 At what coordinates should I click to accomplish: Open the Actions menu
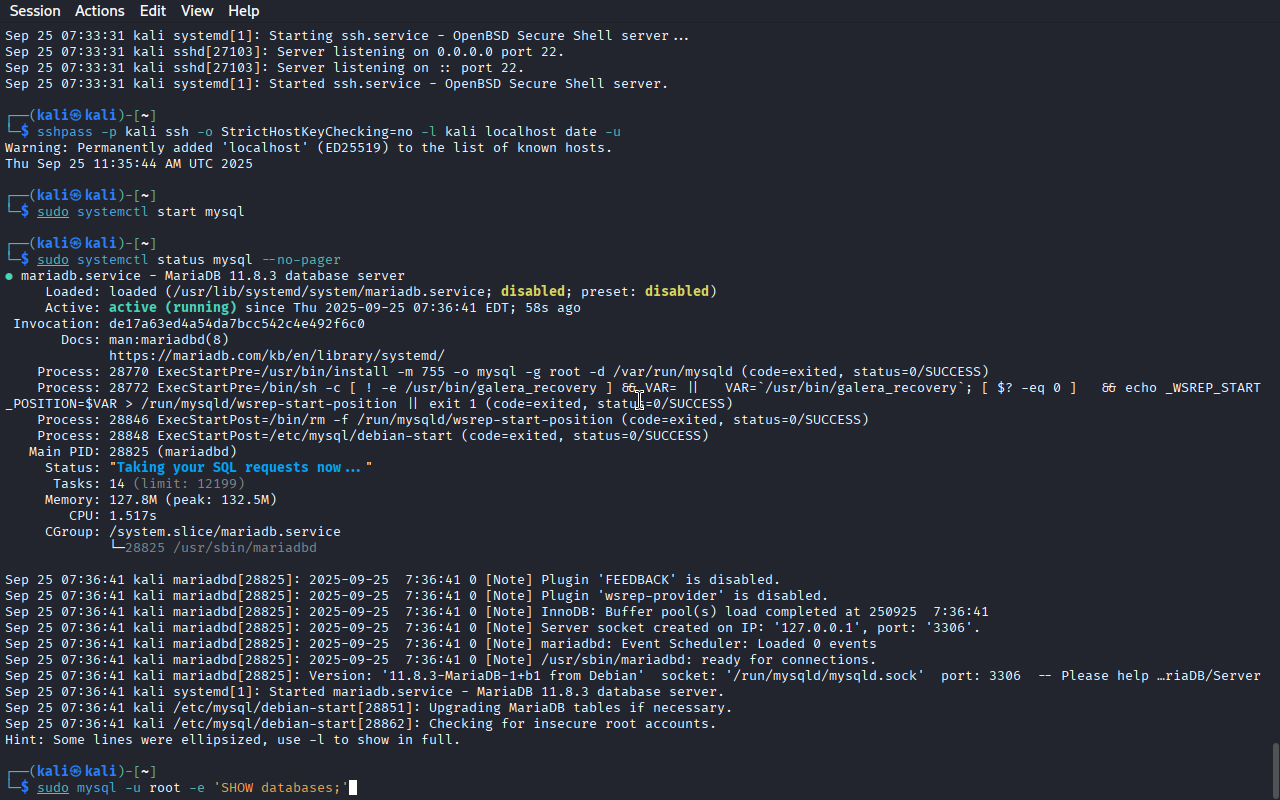[x=100, y=11]
